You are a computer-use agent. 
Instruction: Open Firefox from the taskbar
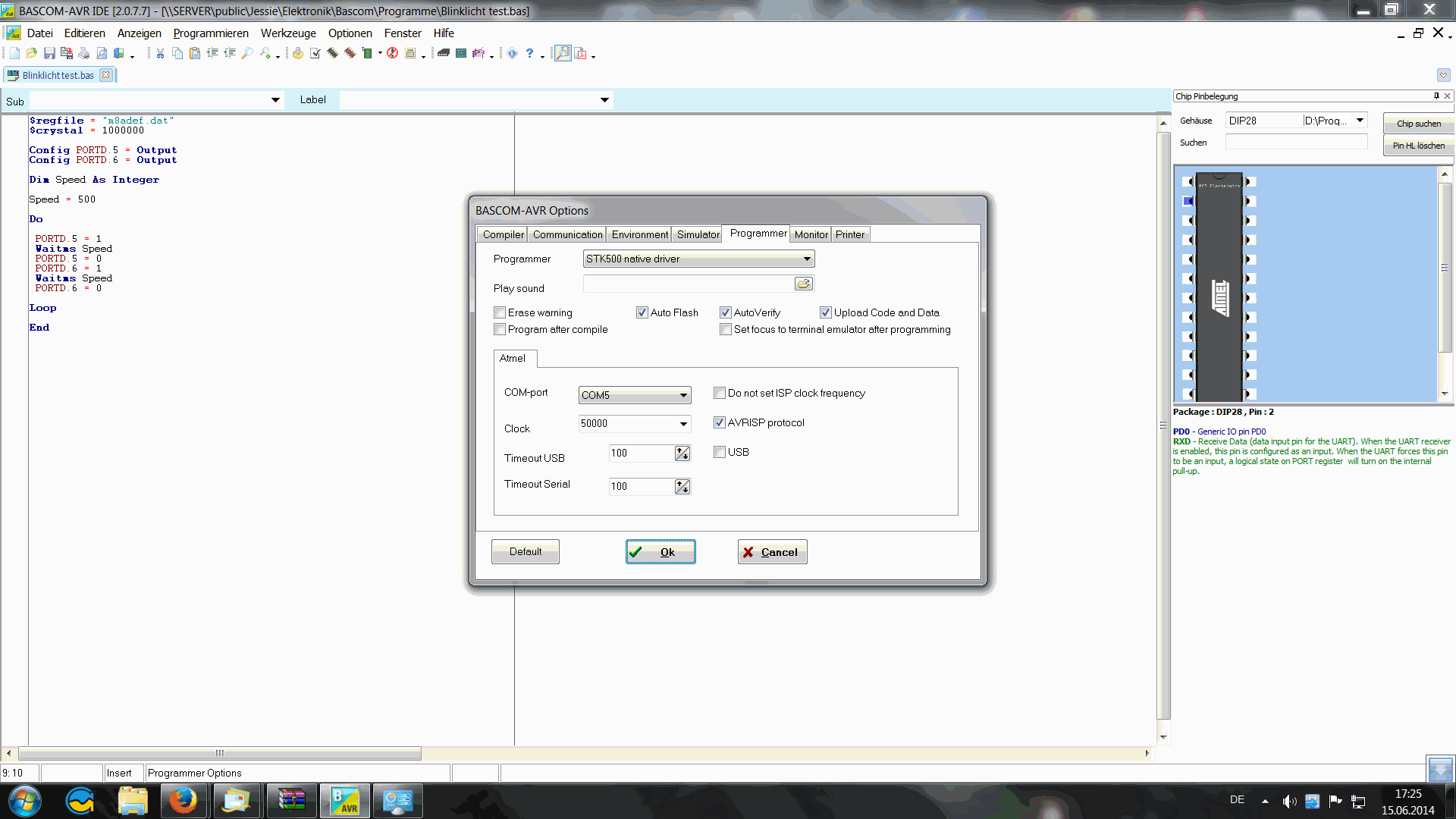(x=182, y=801)
